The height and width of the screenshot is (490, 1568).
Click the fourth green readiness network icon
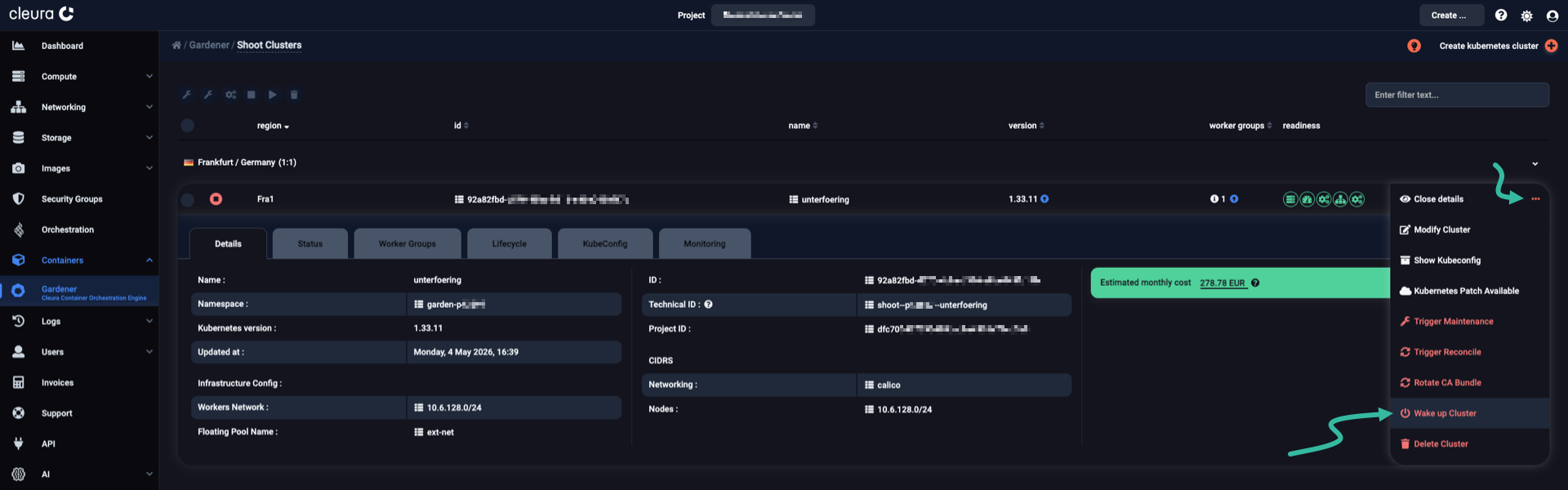tap(1340, 199)
